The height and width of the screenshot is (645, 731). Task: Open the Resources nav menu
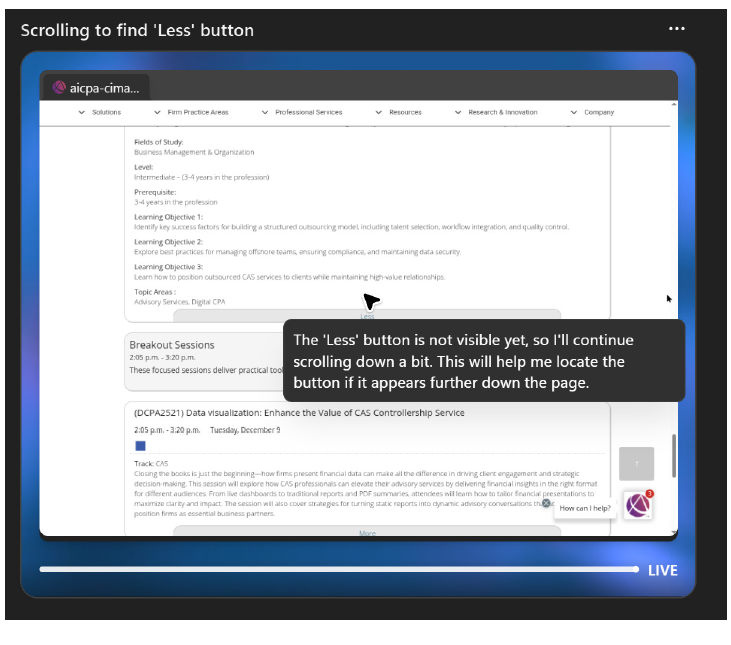tap(399, 112)
